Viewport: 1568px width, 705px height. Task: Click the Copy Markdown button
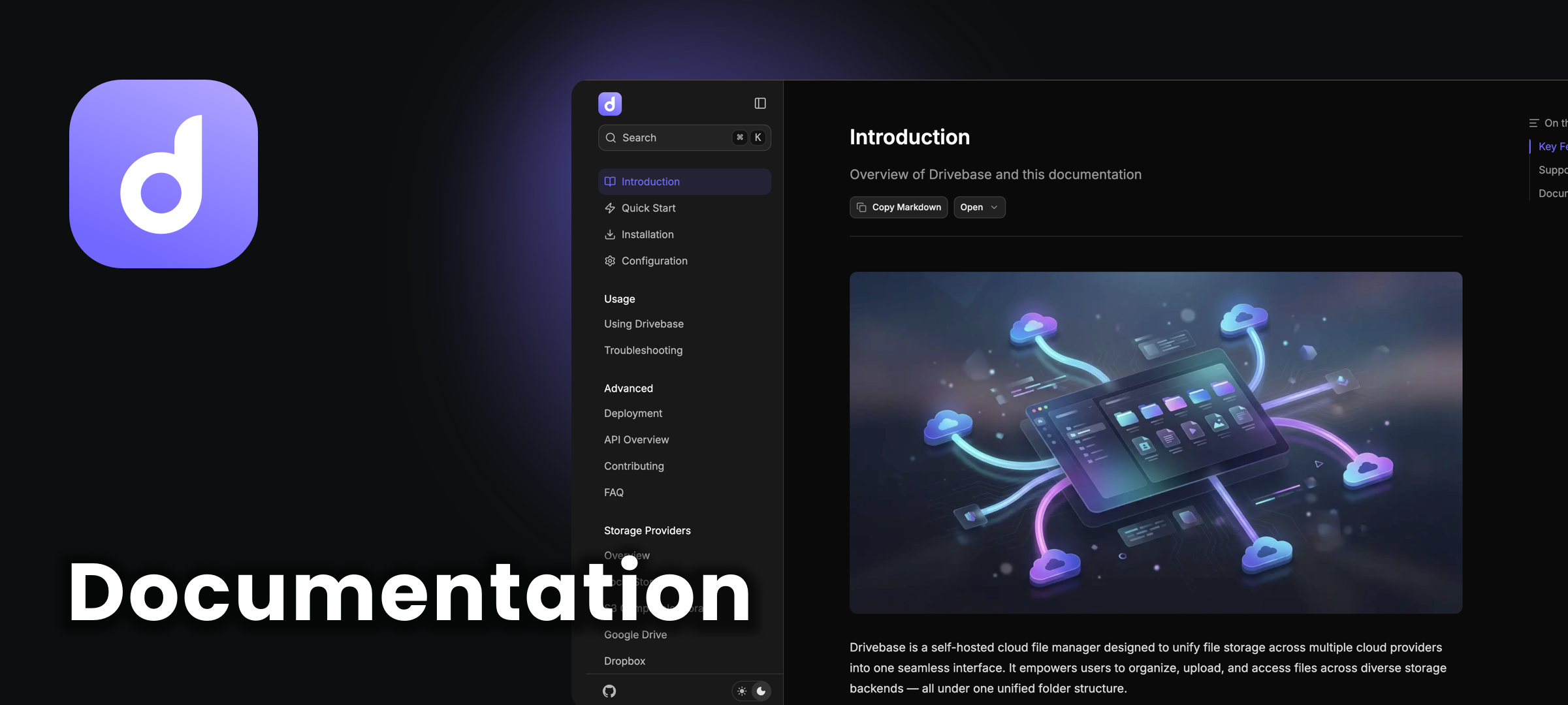898,207
